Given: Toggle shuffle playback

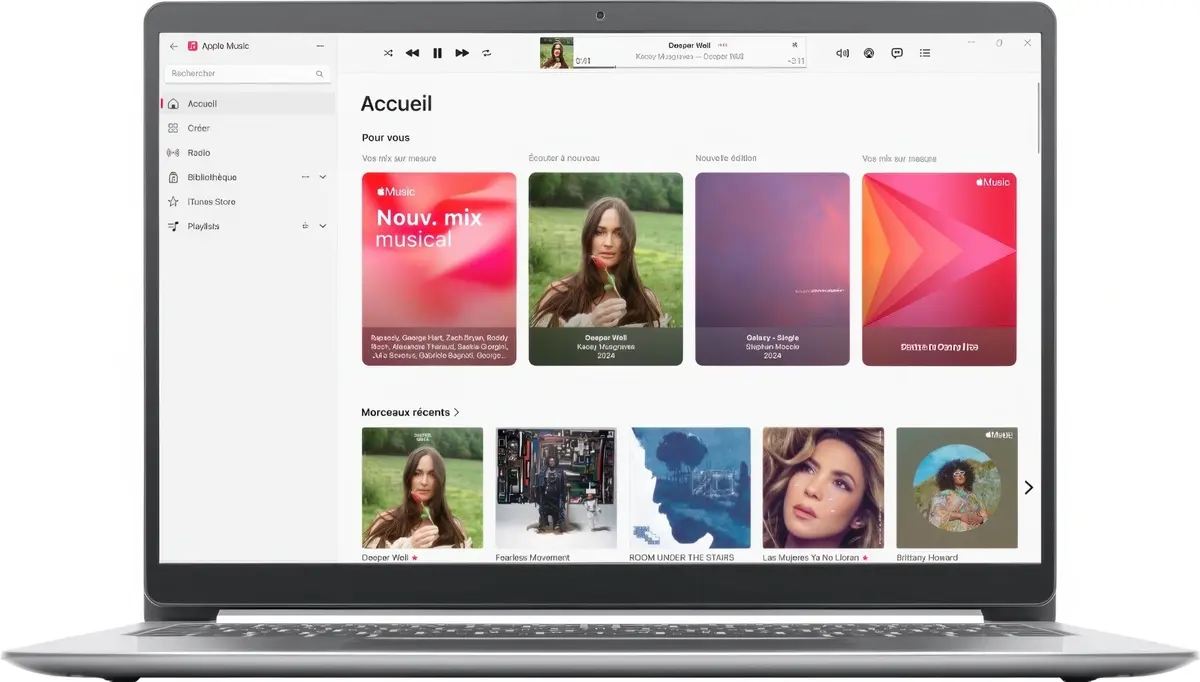Looking at the screenshot, I should click(x=388, y=53).
